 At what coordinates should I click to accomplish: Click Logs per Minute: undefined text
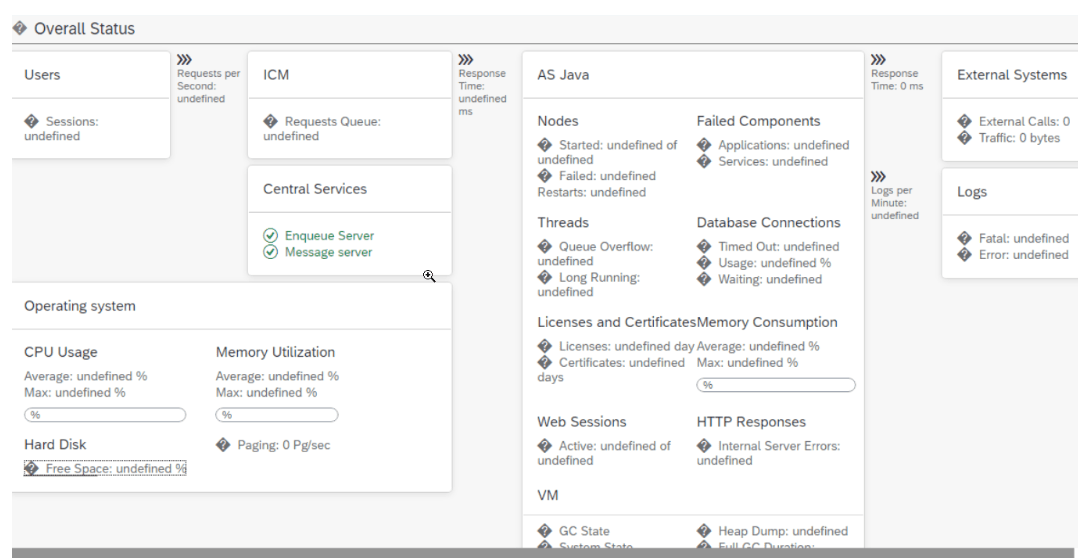895,203
